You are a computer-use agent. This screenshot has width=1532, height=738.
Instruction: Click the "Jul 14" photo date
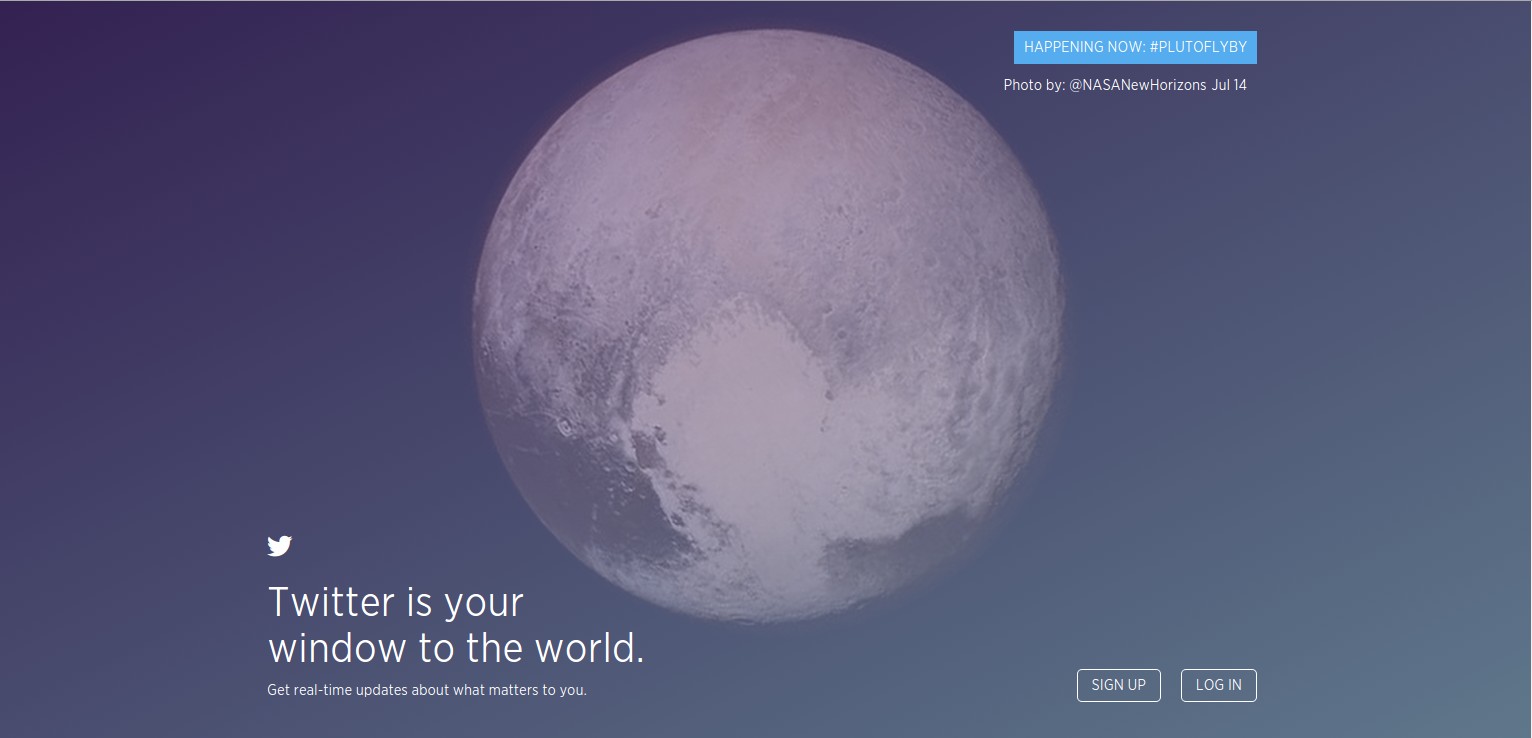click(x=1229, y=85)
